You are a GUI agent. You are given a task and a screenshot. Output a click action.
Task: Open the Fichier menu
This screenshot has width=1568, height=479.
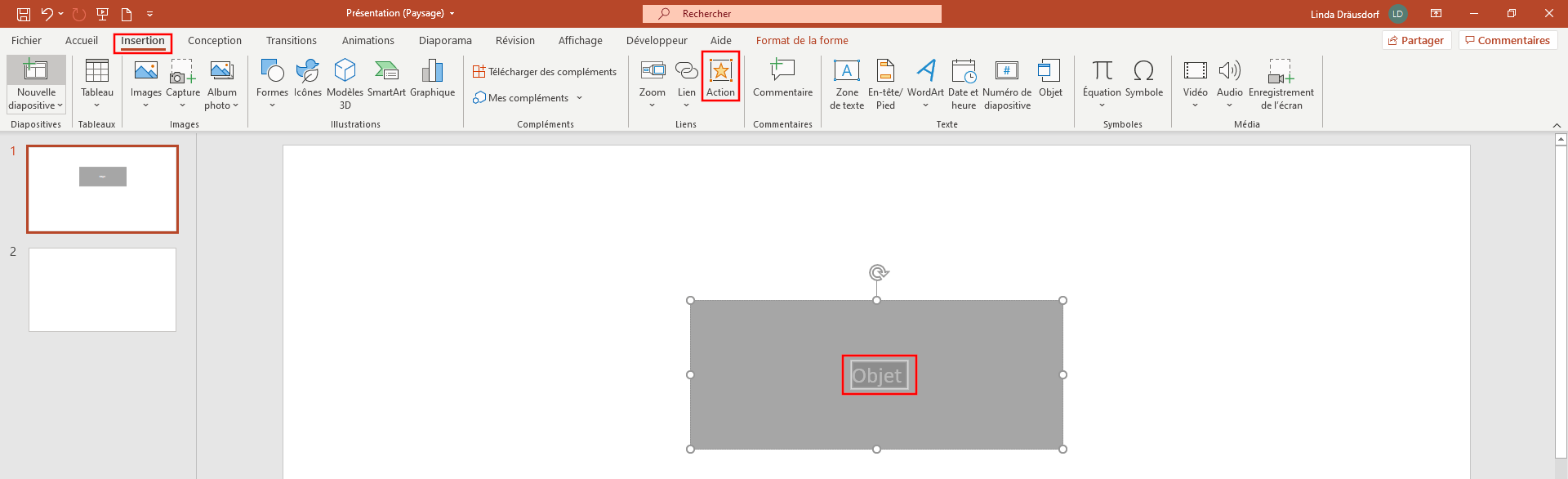point(26,41)
